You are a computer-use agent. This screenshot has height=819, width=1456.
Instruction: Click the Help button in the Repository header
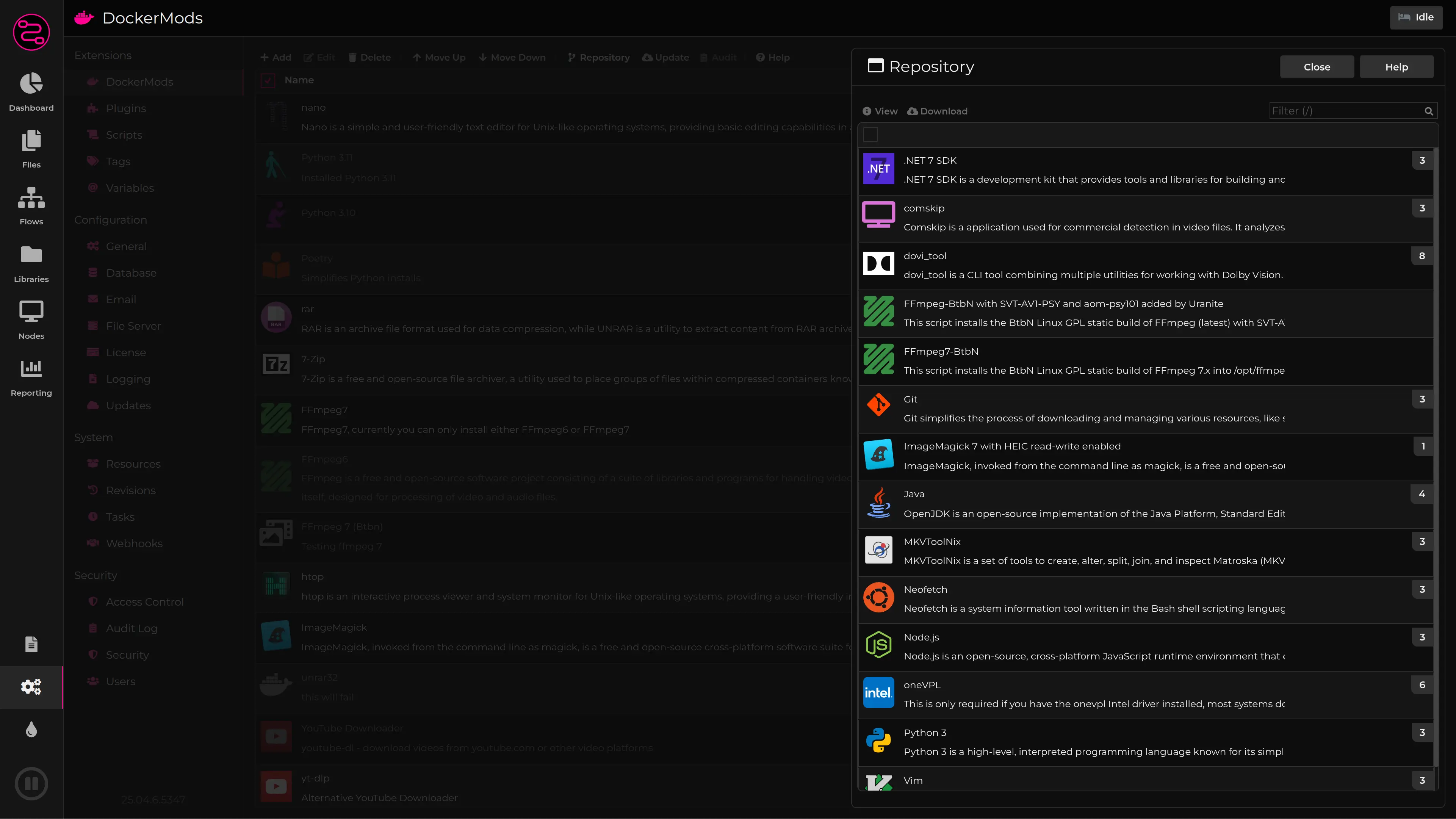point(1396,67)
